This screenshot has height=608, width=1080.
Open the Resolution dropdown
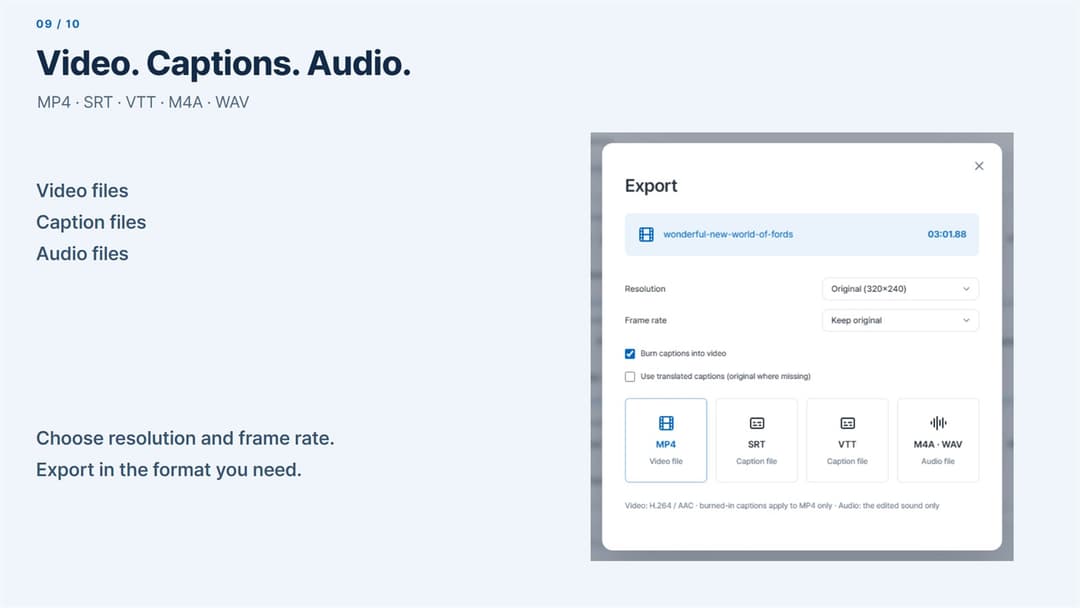click(900, 289)
